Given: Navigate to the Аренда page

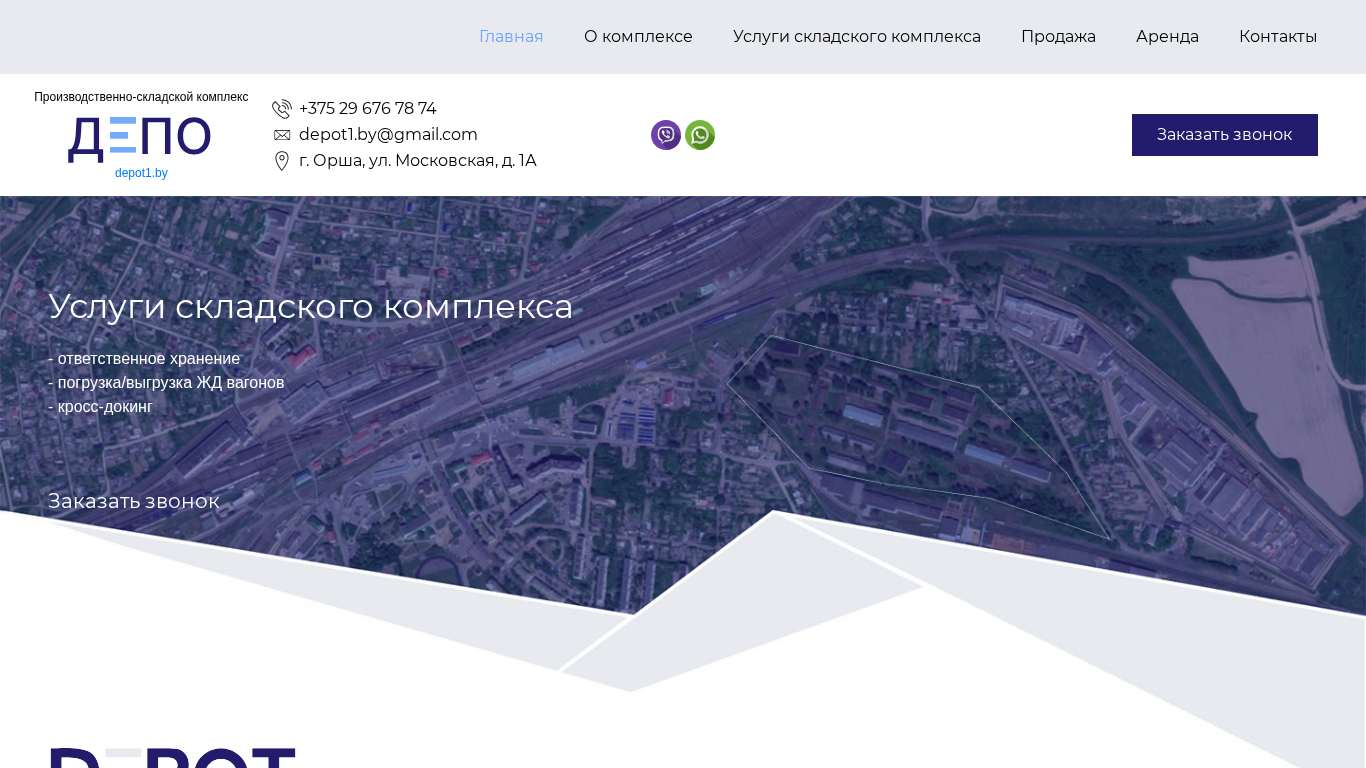Looking at the screenshot, I should [1167, 37].
